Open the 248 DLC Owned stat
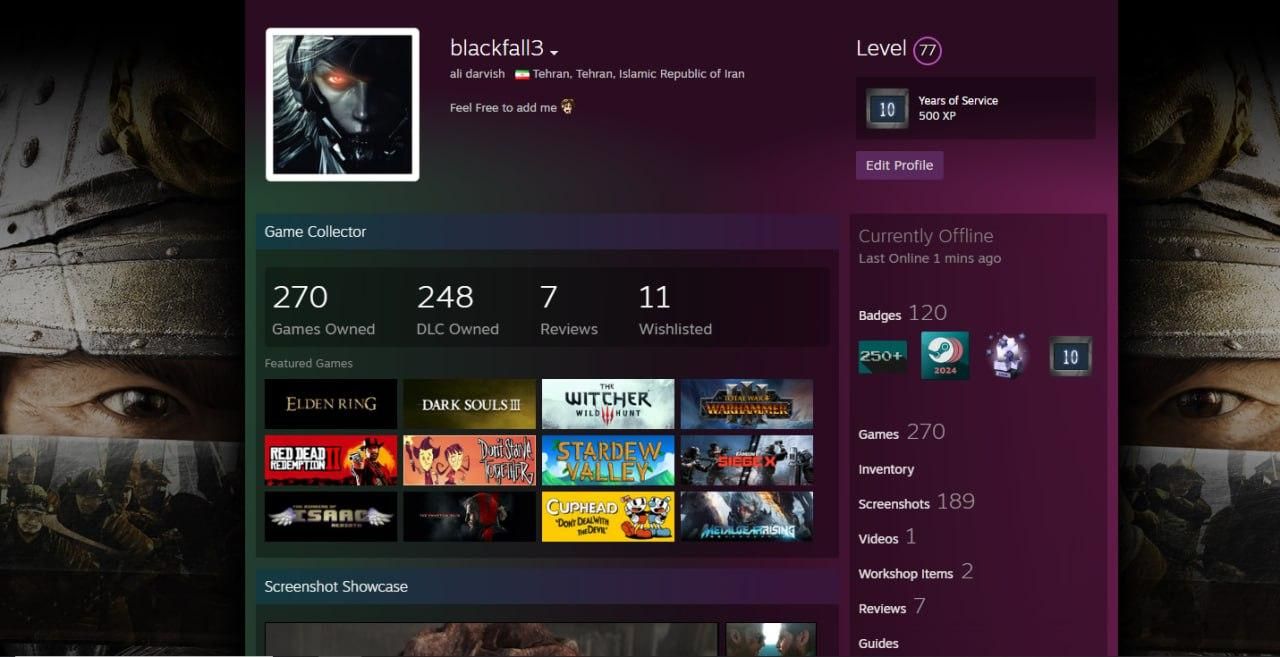The height and width of the screenshot is (657, 1280). tap(457, 310)
